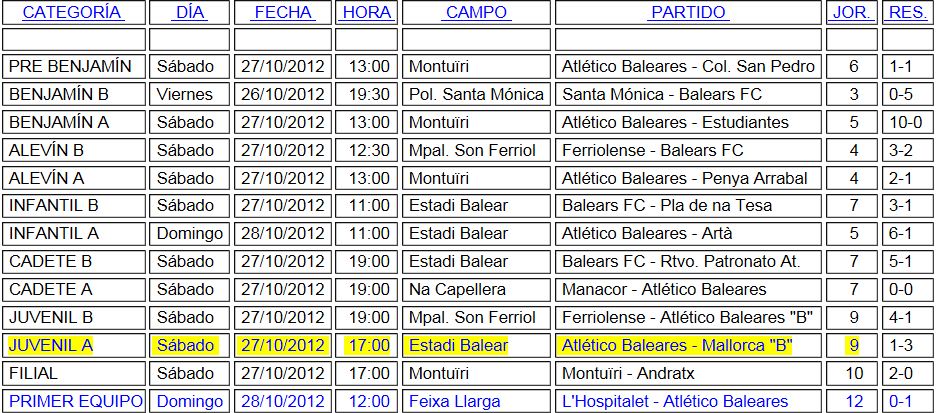
Task: Select the highlighted JUVENIL A cell
Action: pyautogui.click(x=74, y=346)
